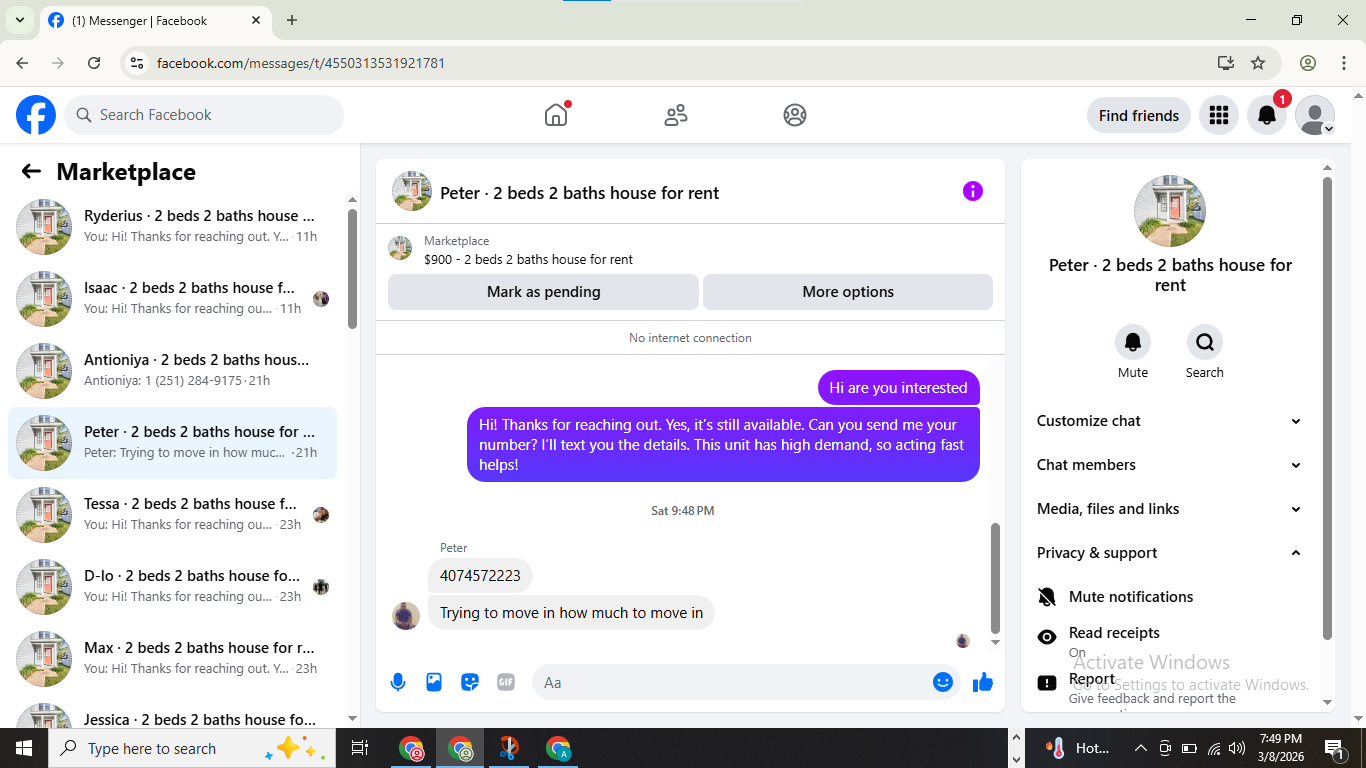Screen dimensions: 1366x768
Task: Click the Facebook logo icon
Action: 36,115
